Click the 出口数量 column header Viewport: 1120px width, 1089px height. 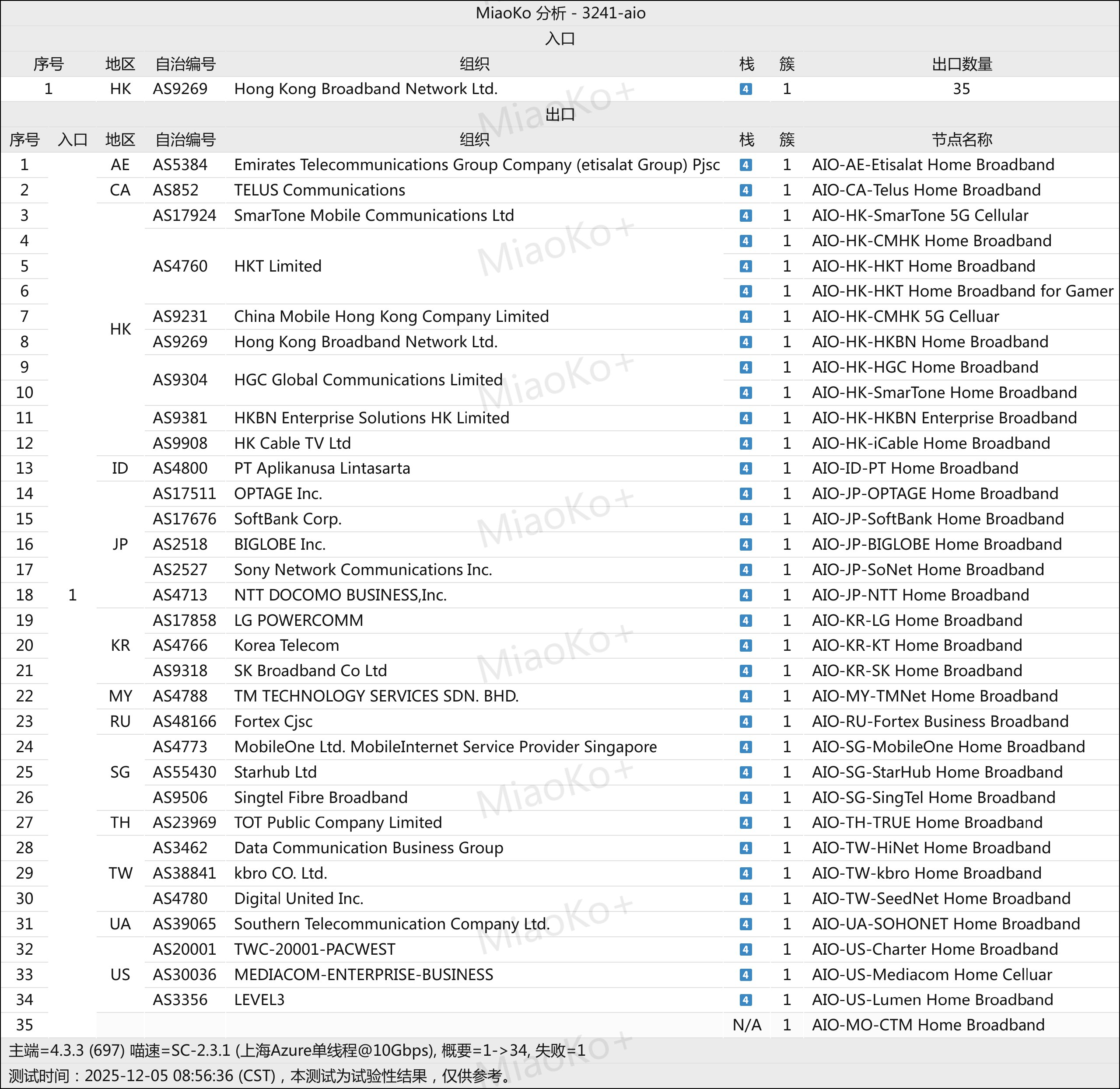pos(961,64)
